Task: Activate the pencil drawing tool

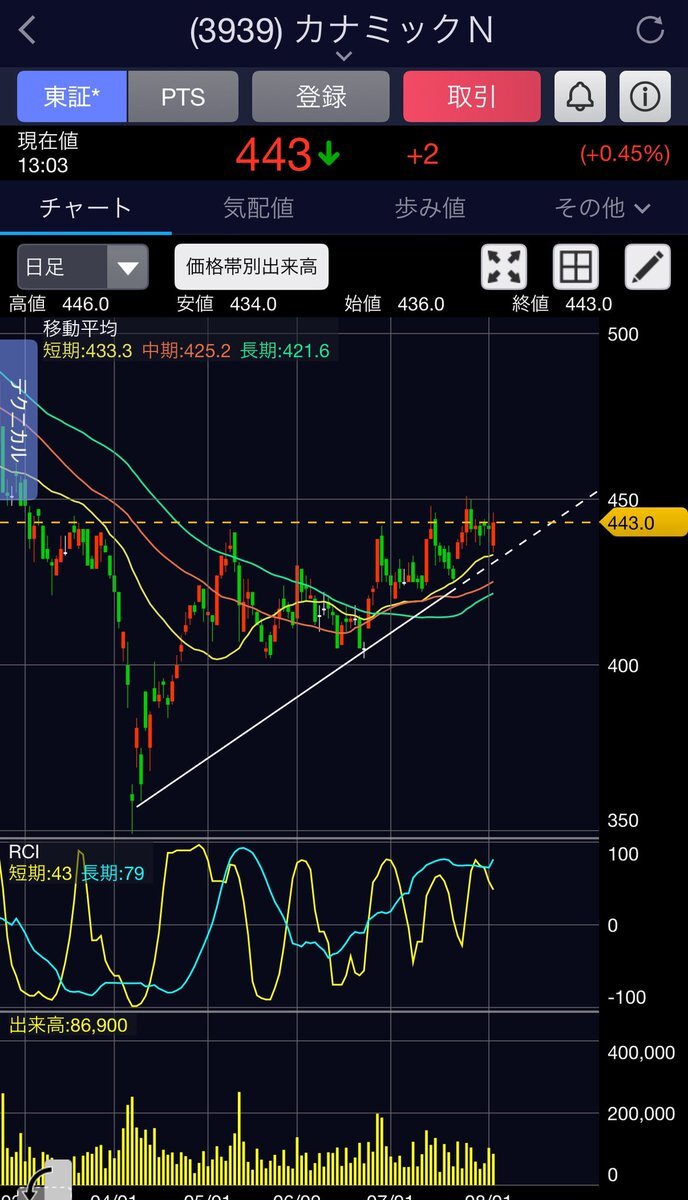Action: point(648,267)
